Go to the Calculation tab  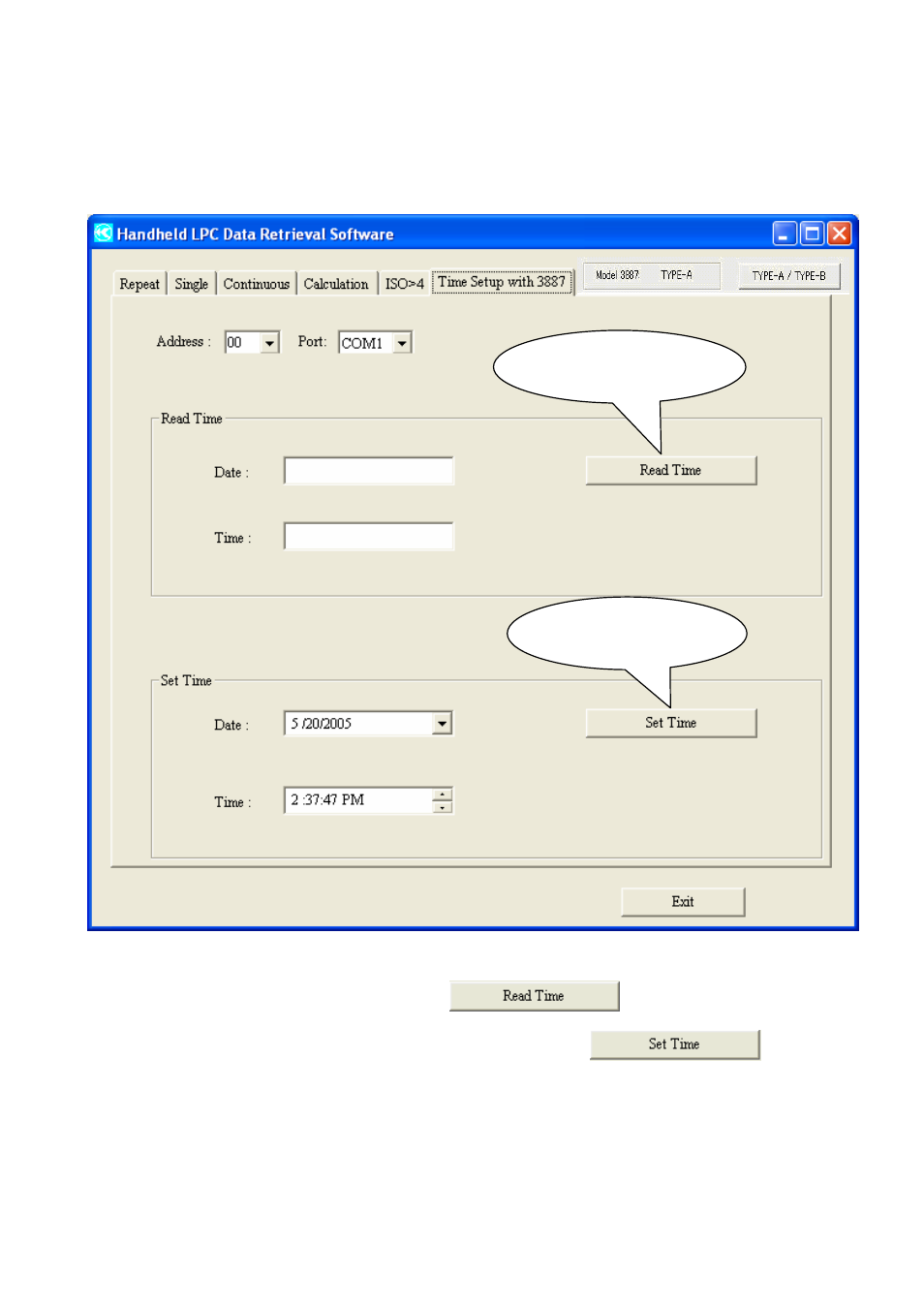[x=336, y=283]
